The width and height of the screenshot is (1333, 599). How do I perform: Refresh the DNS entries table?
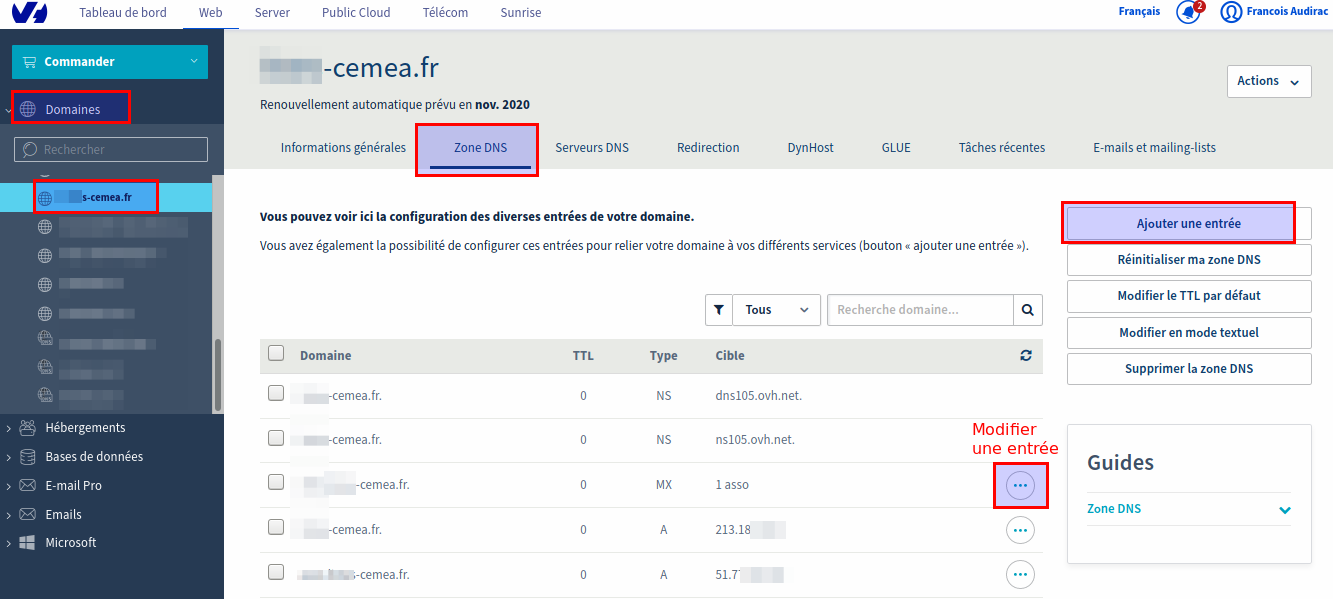[1025, 355]
